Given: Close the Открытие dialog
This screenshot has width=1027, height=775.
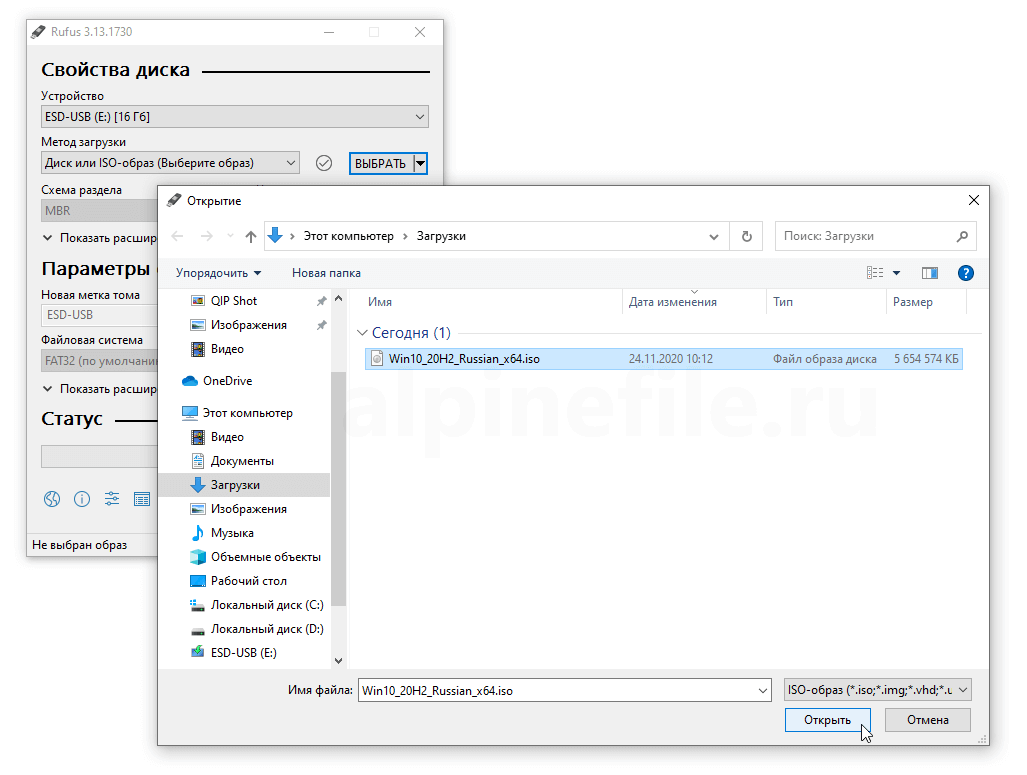Looking at the screenshot, I should click(974, 200).
